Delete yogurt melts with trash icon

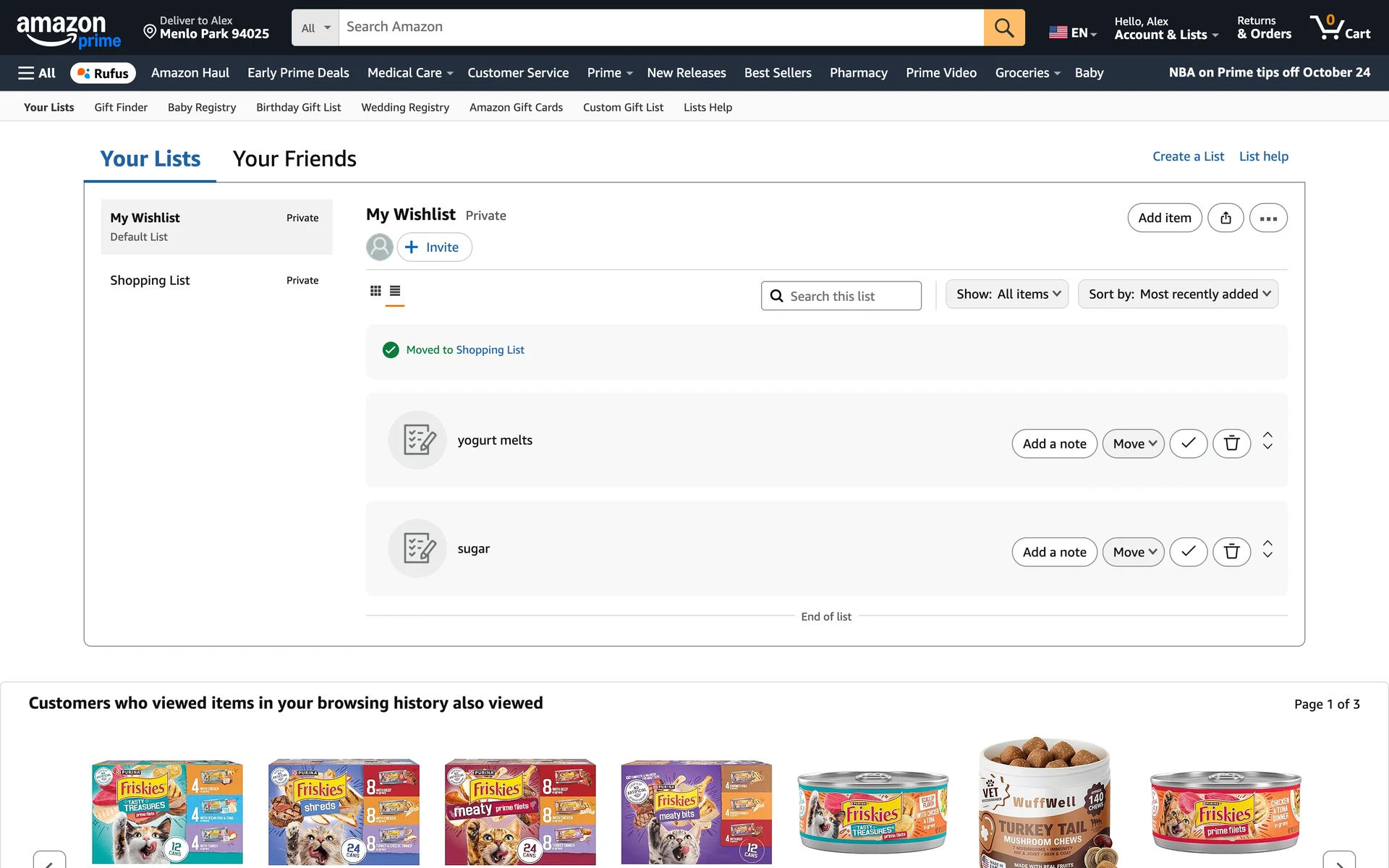click(1231, 443)
